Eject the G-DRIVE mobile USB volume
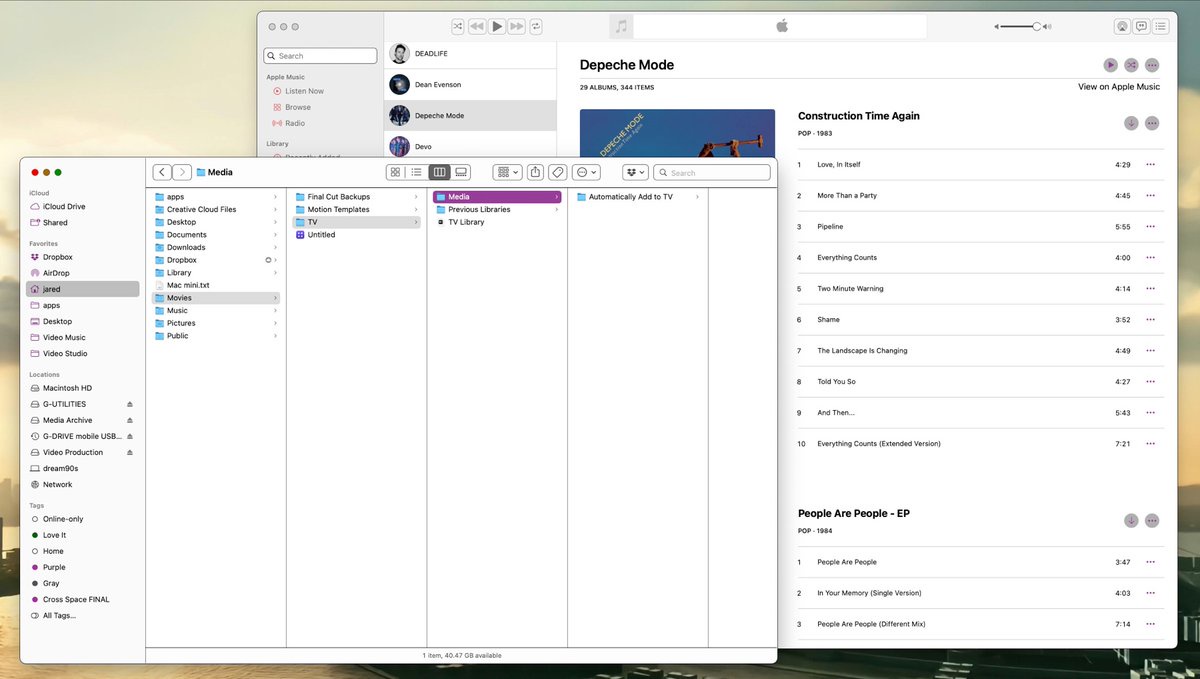The width and height of the screenshot is (1200, 679). pos(129,436)
